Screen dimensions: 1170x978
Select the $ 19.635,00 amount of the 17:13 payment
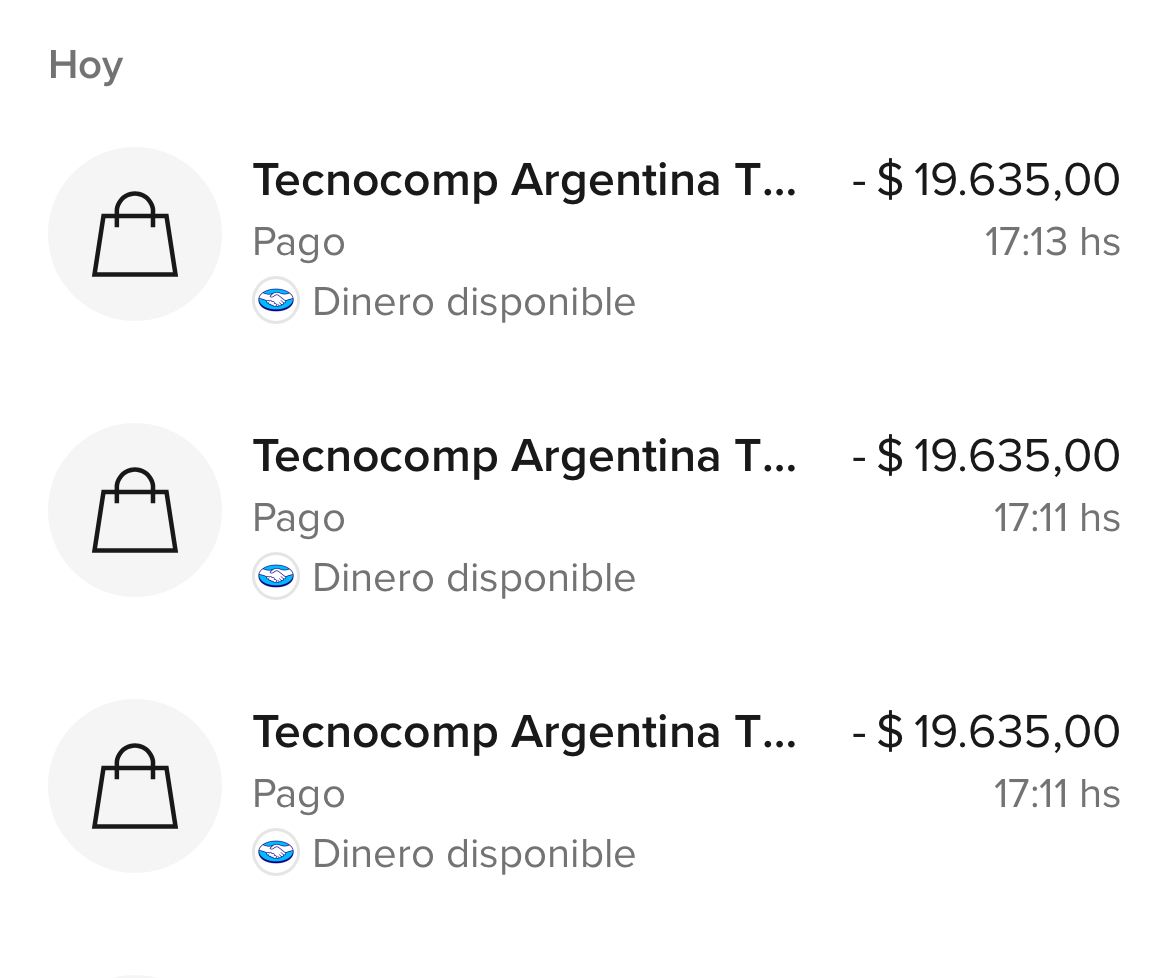pyautogui.click(x=986, y=181)
